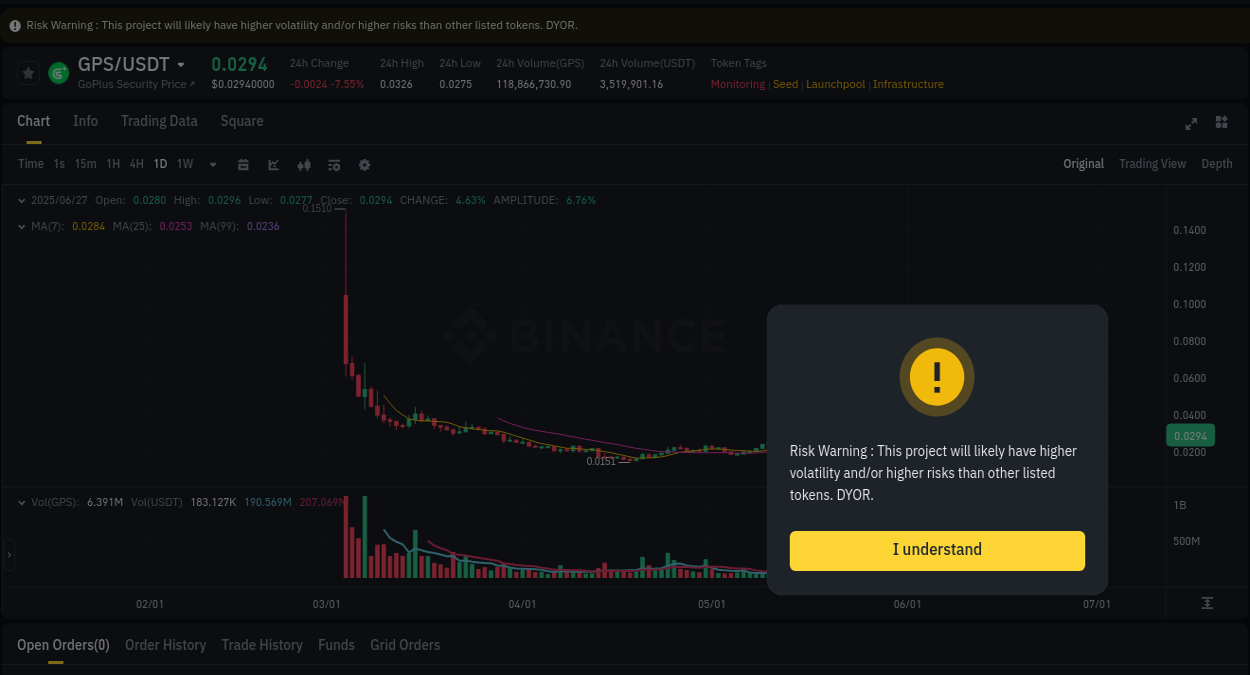Select the 4H timeframe

point(136,164)
